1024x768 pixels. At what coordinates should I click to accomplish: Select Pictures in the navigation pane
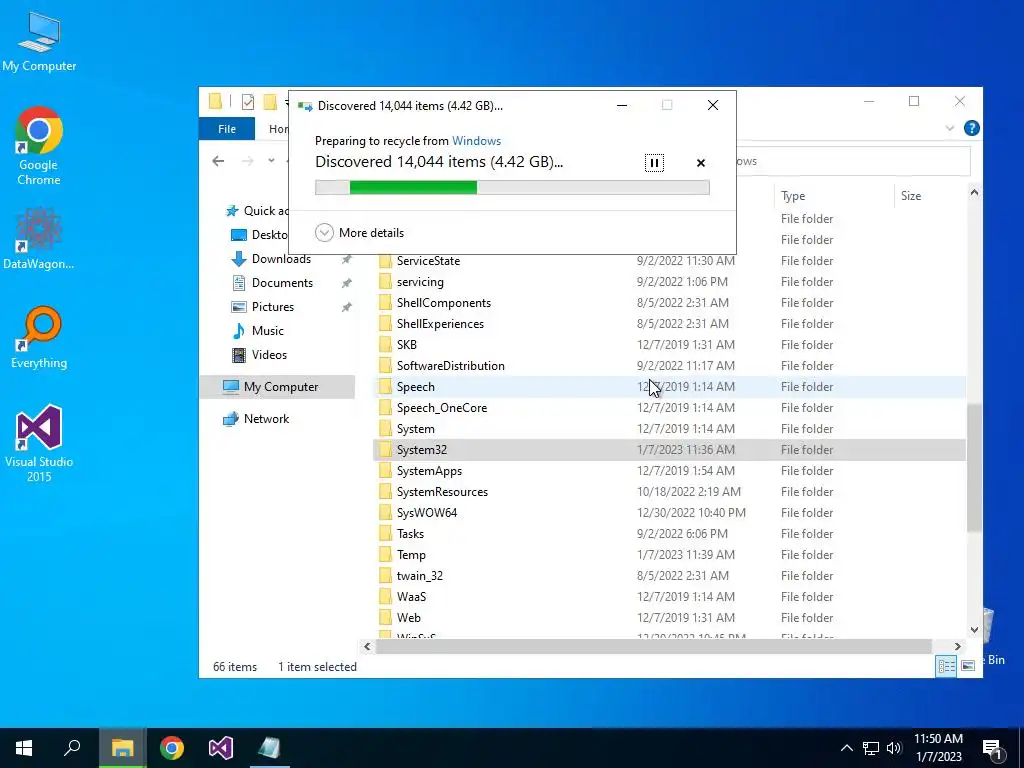(x=272, y=307)
